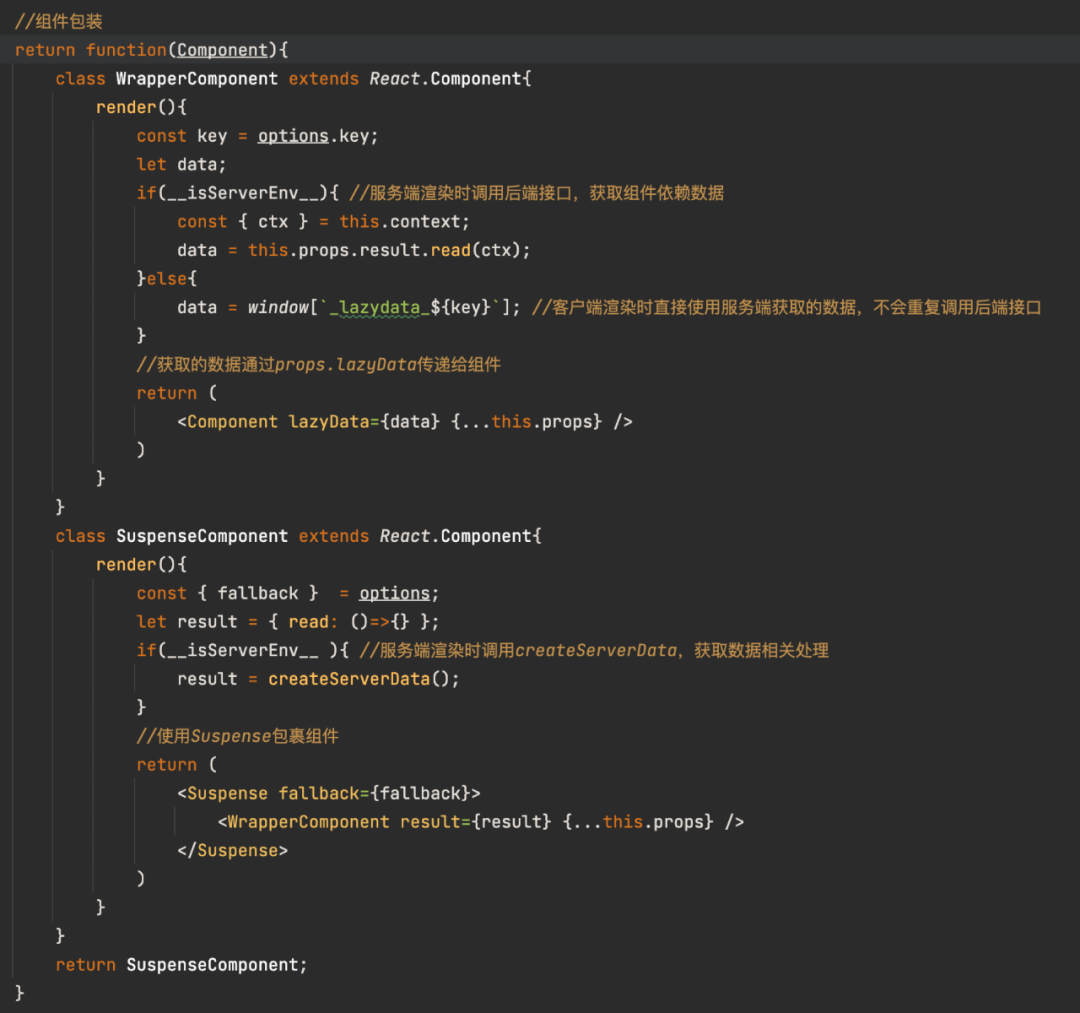Screen dimensions: 1080x1013
Task: Click the opening Suspense tag with fallback
Action: coord(329,794)
